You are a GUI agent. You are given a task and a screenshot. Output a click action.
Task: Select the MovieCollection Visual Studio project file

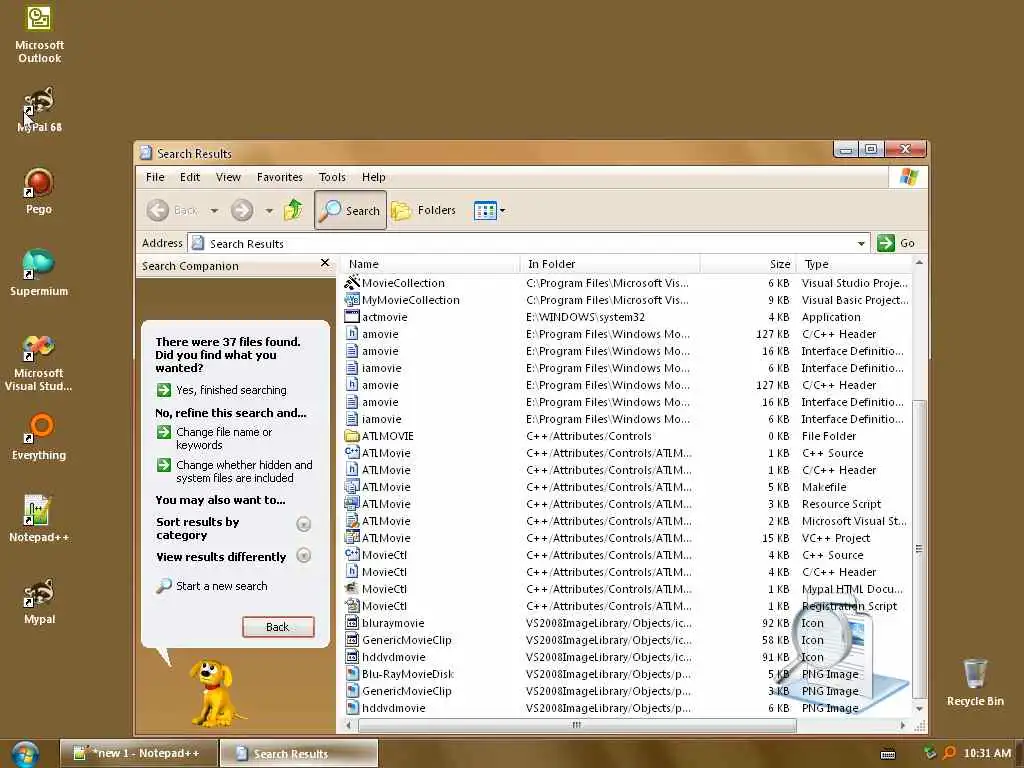(403, 283)
